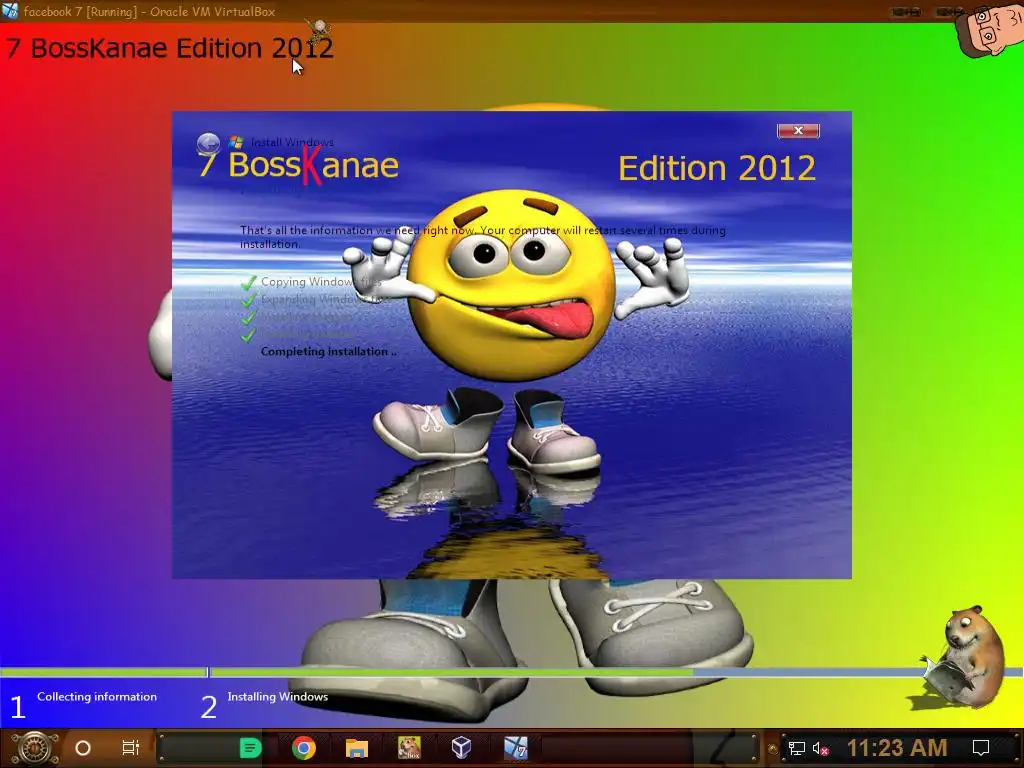Screen dimensions: 1024x768
Task: Open taskbar clock showing 11:23 AM
Action: tap(897, 748)
